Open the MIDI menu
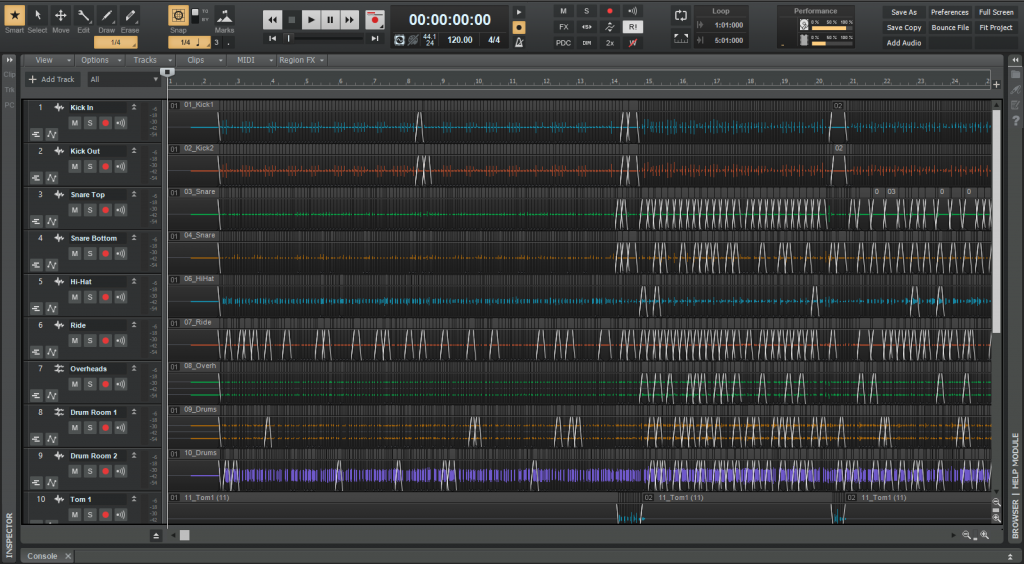Image resolution: width=1024 pixels, height=564 pixels. [x=251, y=60]
